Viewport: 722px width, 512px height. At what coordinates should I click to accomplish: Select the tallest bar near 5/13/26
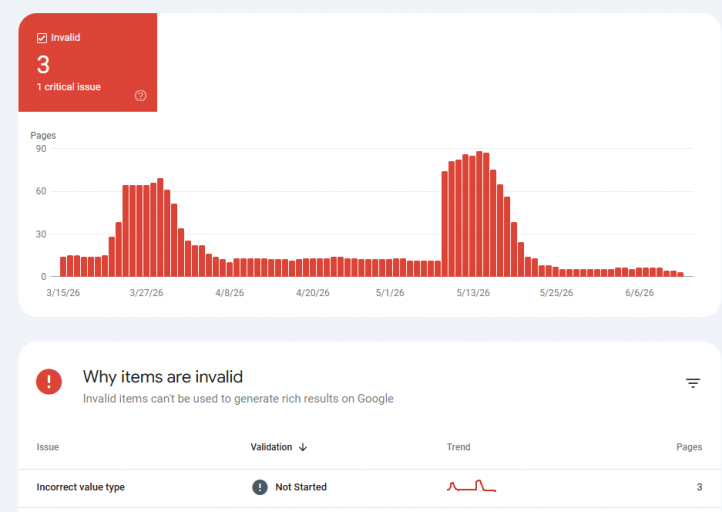pyautogui.click(x=479, y=214)
